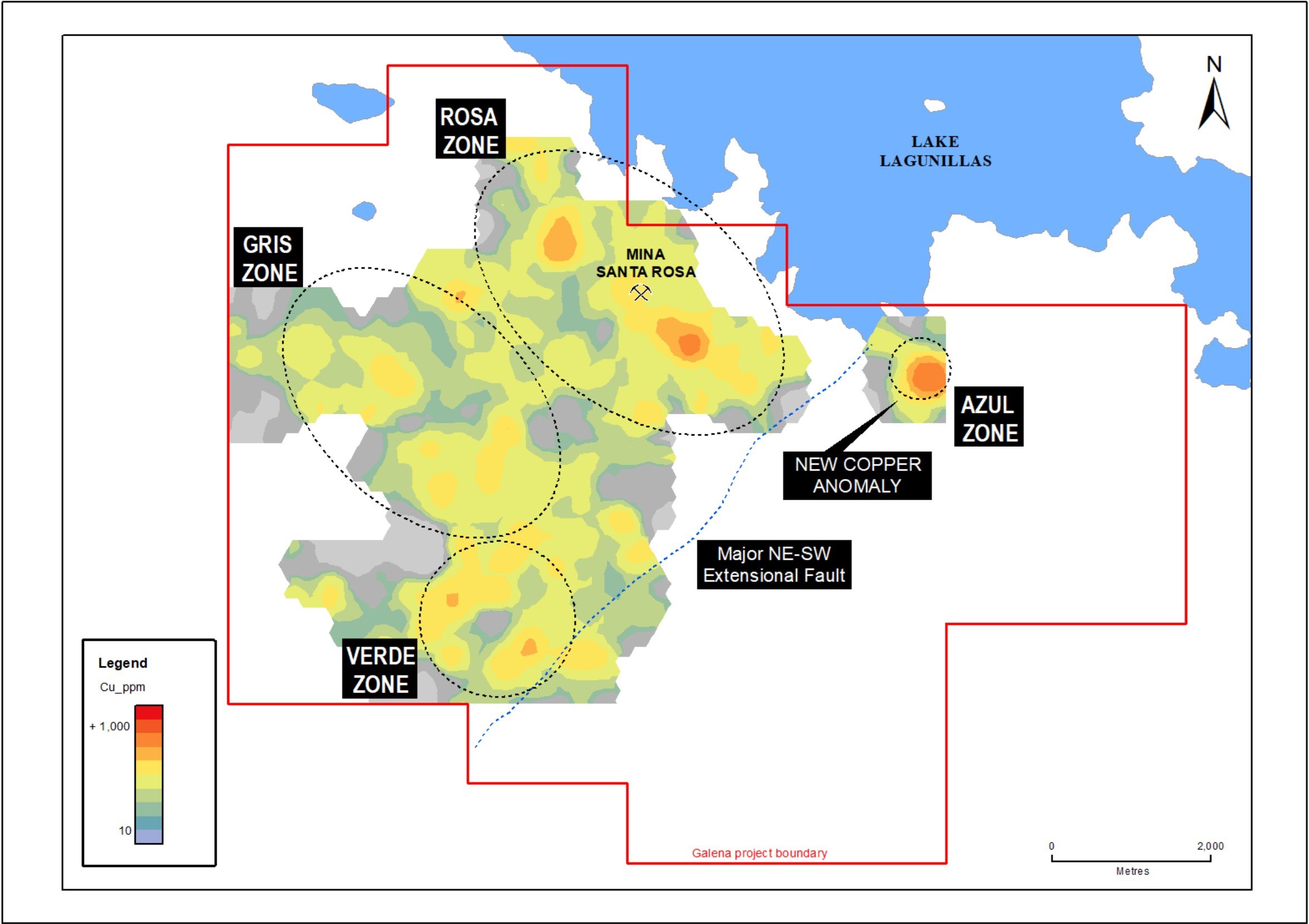Click the small oval lake near northwest boundary
The height and width of the screenshot is (924, 1309).
[x=365, y=211]
